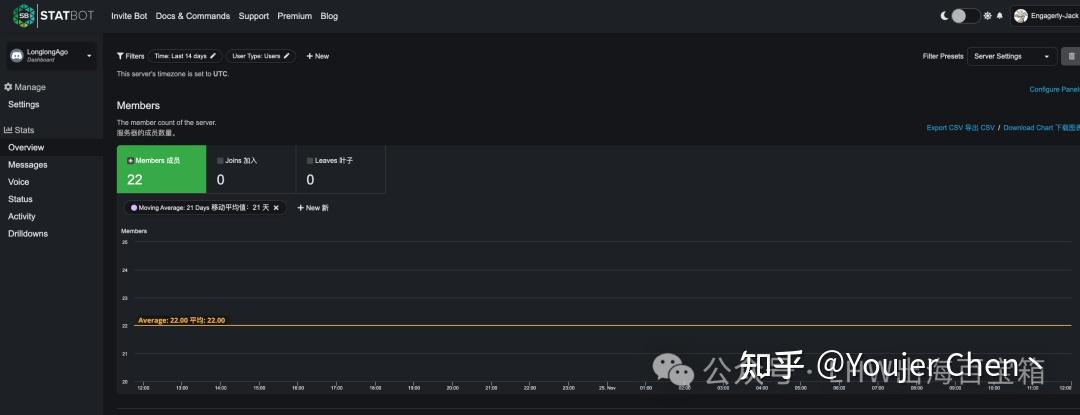This screenshot has width=1080, height=415.
Task: Add a new filter with + New
Action: (x=317, y=56)
